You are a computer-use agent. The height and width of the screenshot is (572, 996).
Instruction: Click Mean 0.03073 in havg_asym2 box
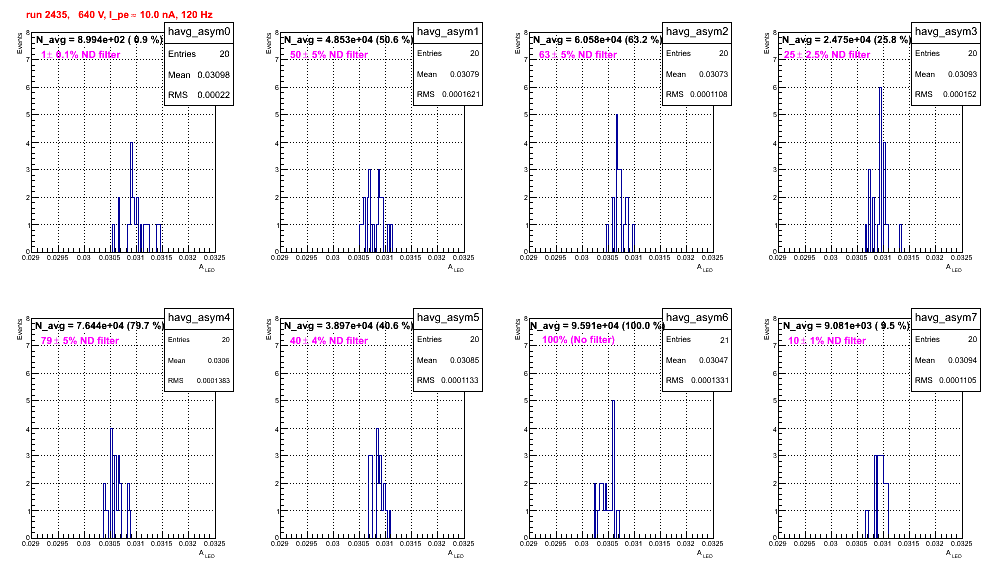point(697,74)
